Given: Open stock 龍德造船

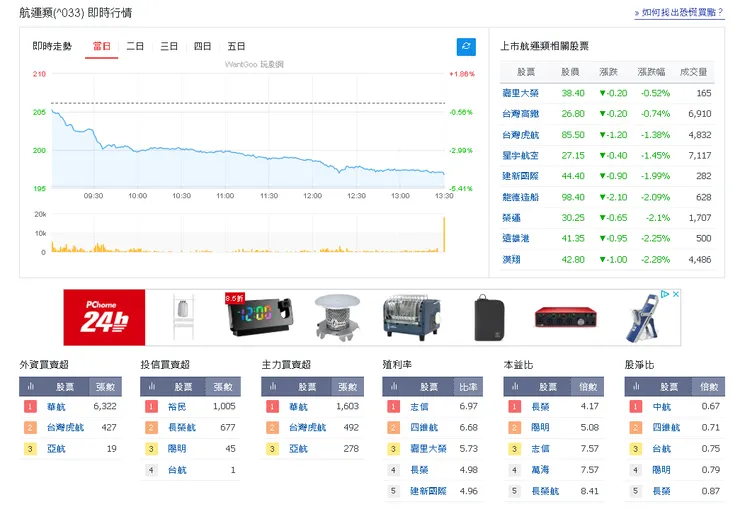Looking at the screenshot, I should (521, 197).
